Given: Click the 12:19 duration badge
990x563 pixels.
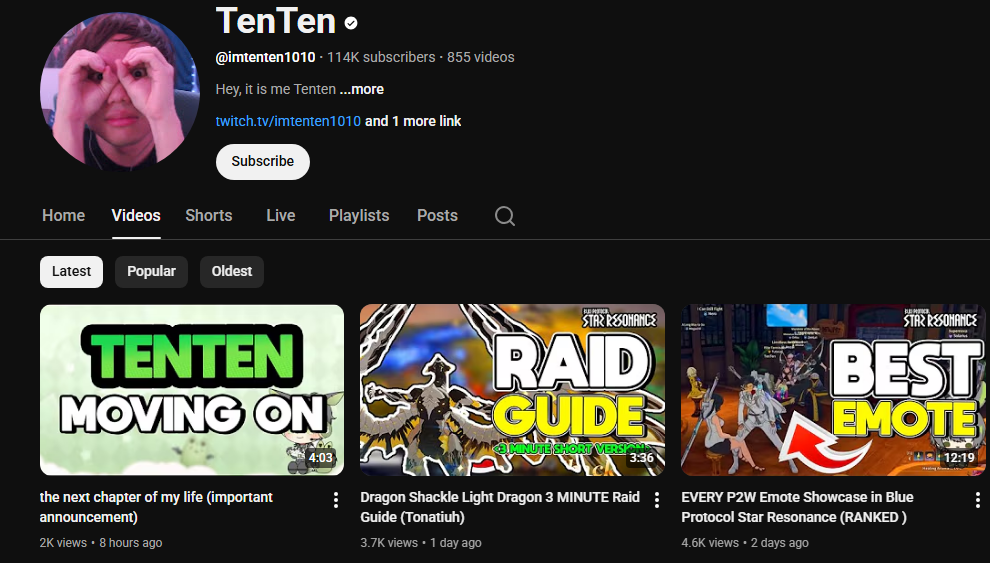Looking at the screenshot, I should click(959, 458).
